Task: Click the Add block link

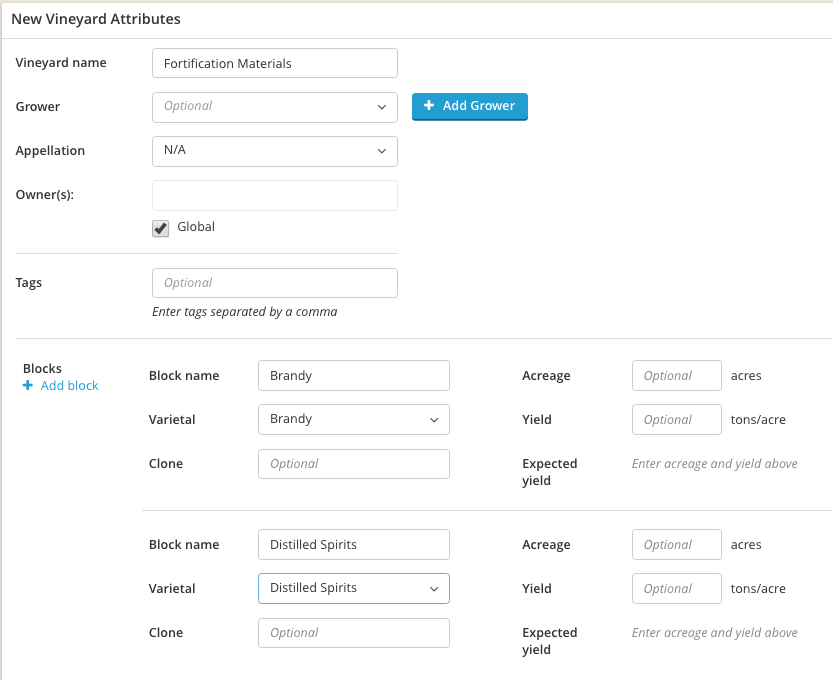Action: click(61, 385)
